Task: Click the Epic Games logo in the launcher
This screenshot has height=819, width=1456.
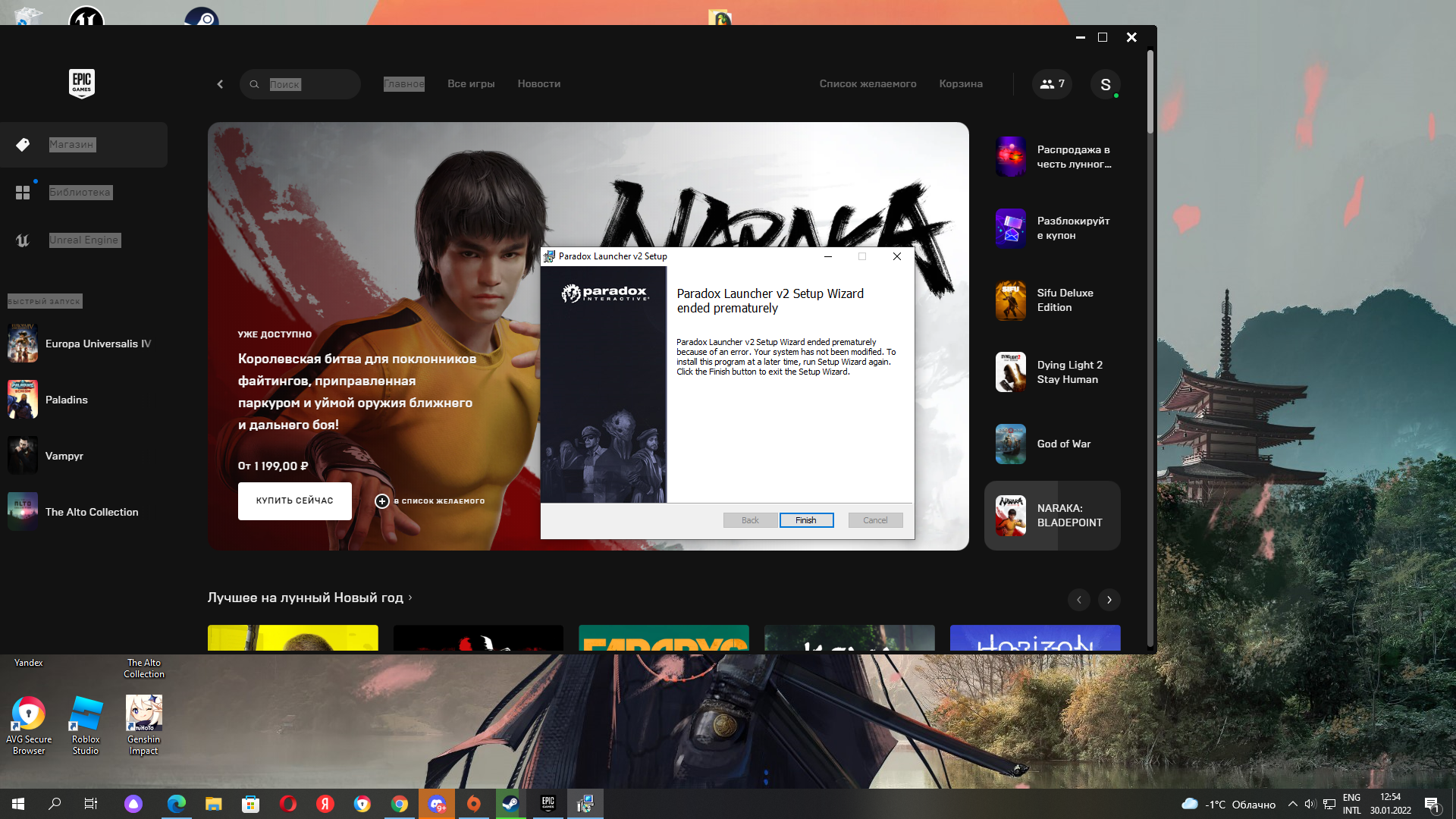Action: [82, 83]
